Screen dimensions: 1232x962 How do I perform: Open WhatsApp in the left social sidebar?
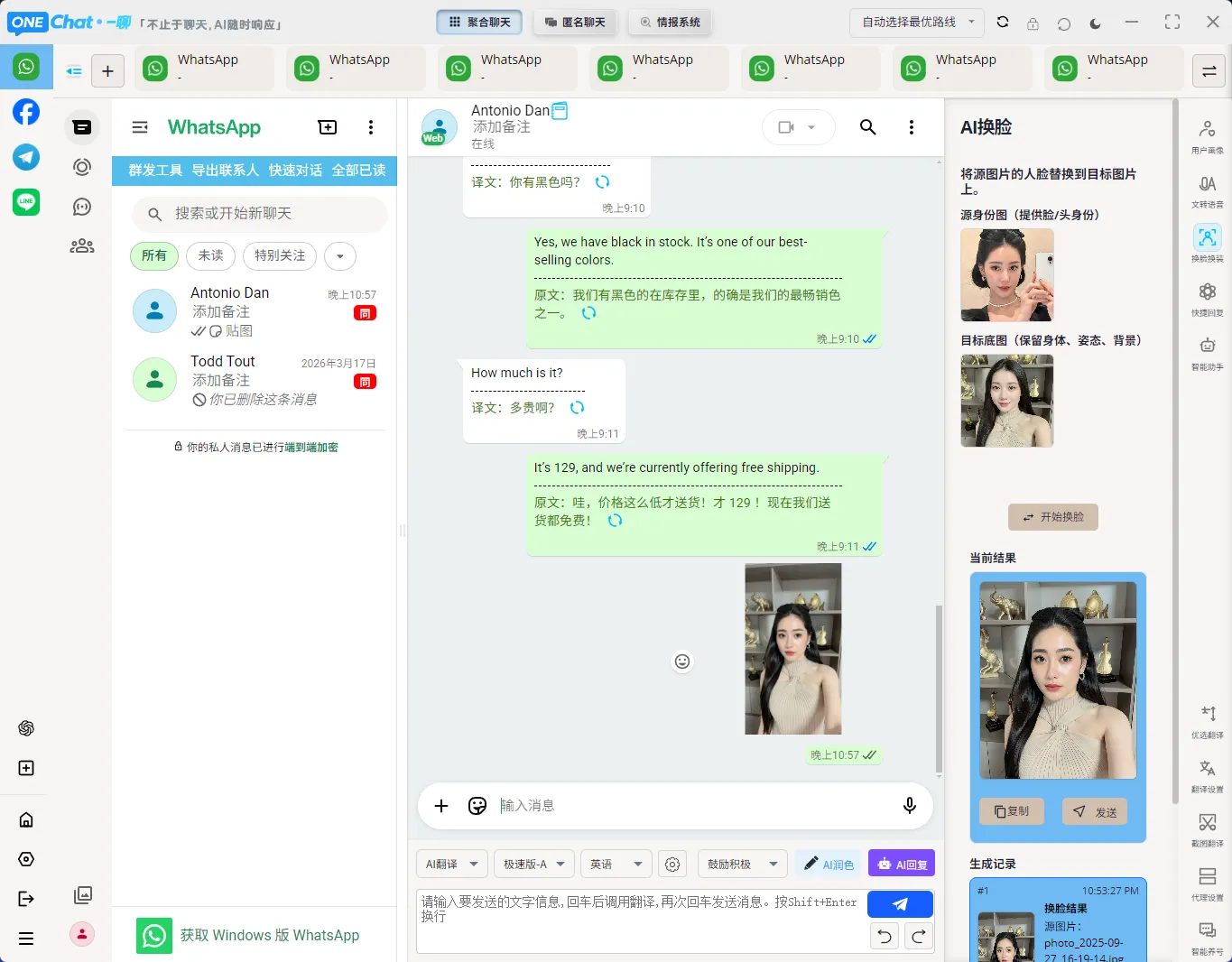25,66
